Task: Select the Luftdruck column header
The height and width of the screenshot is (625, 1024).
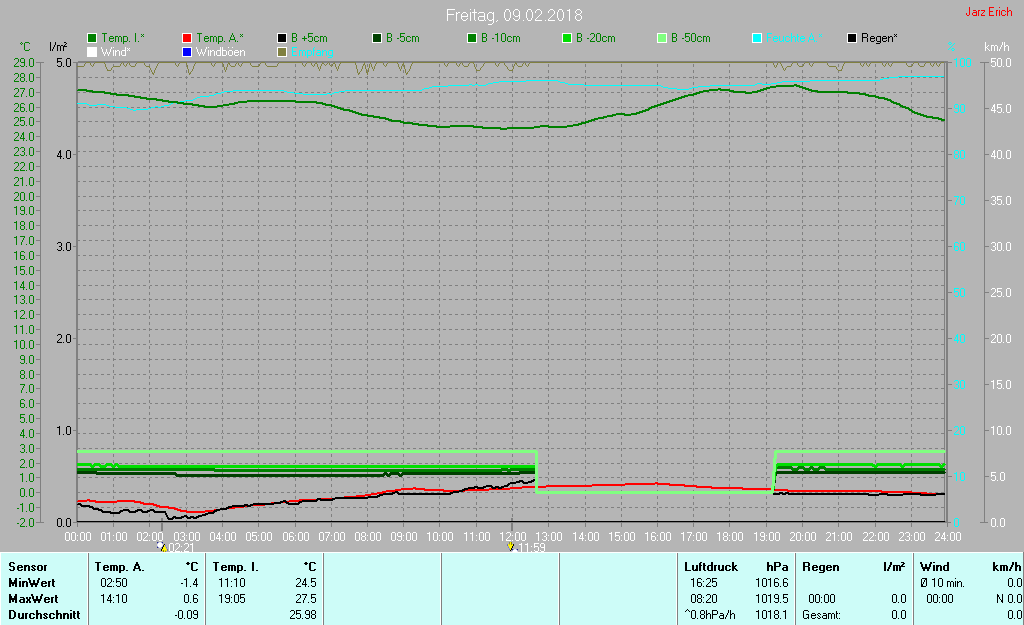Action: pyautogui.click(x=709, y=567)
